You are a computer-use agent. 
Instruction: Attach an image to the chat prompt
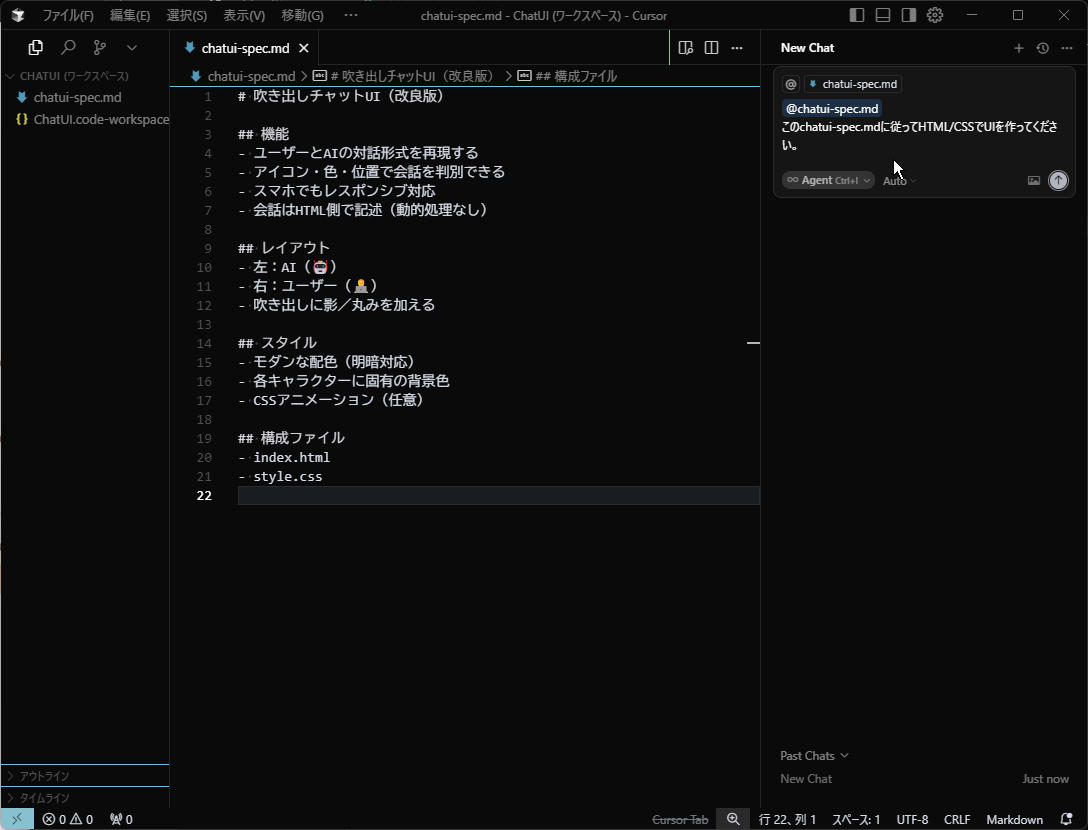pos(1034,181)
